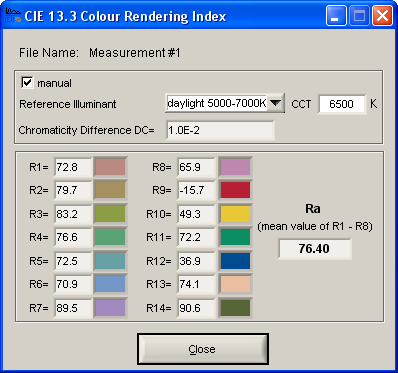Screen dimensions: 398x373
Task: Click the R2 tan color swatch
Action: point(110,190)
